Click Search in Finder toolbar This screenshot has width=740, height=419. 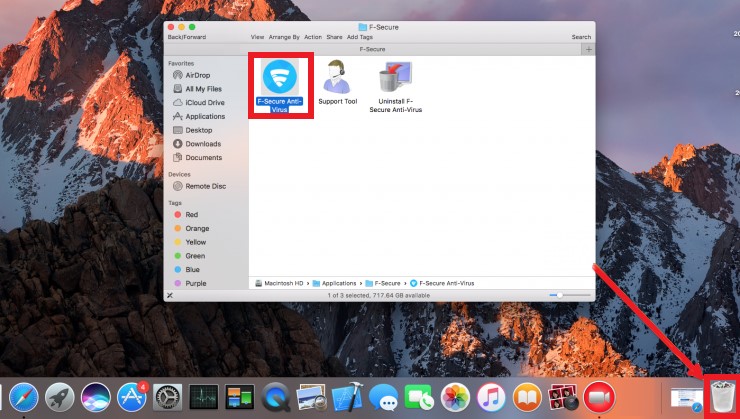tap(581, 37)
